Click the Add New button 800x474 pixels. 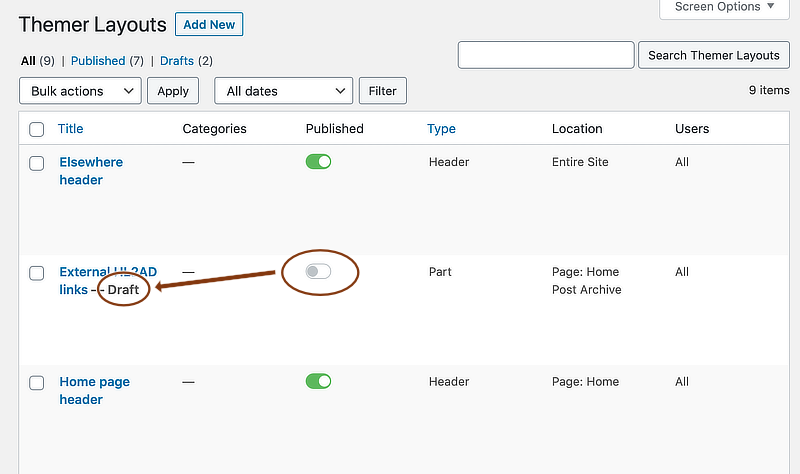(208, 25)
